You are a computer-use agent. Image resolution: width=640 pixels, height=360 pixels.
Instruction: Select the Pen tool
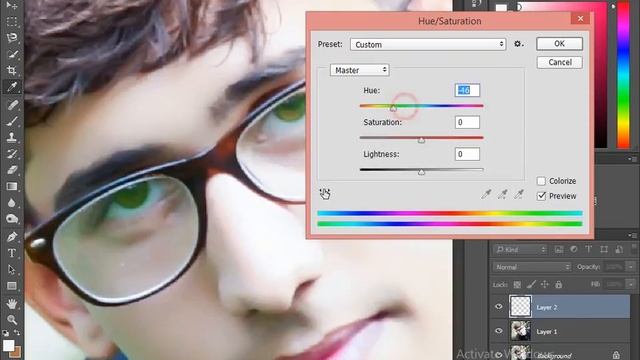coord(12,237)
